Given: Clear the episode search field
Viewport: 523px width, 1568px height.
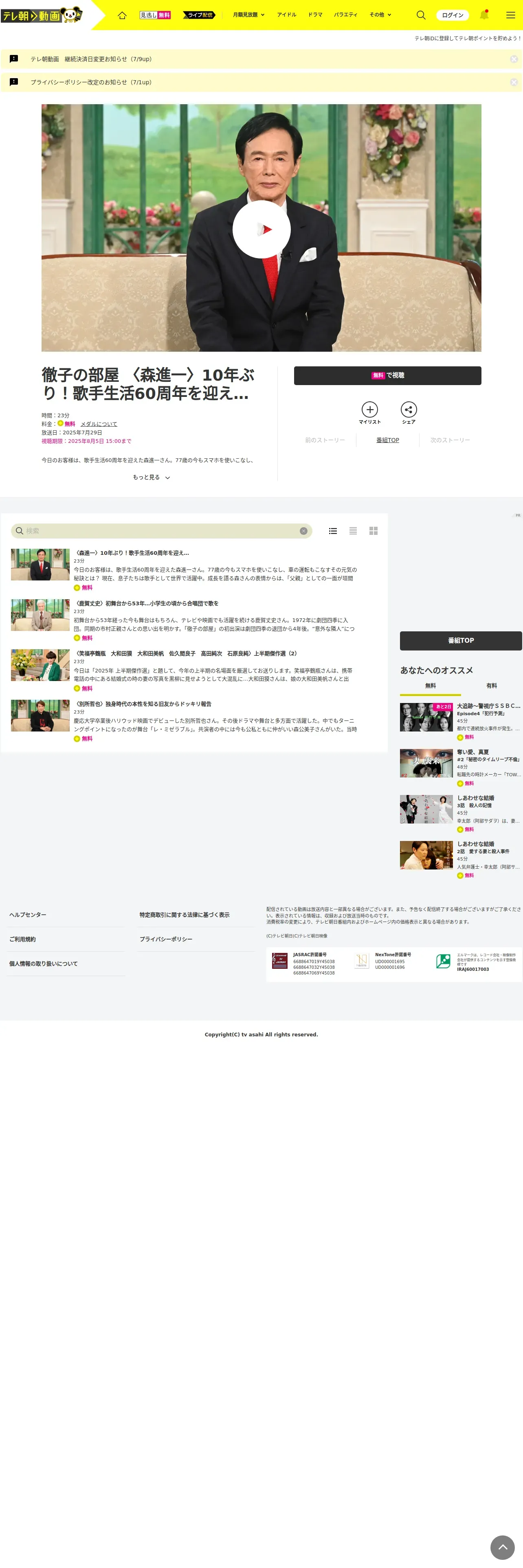Looking at the screenshot, I should point(303,531).
